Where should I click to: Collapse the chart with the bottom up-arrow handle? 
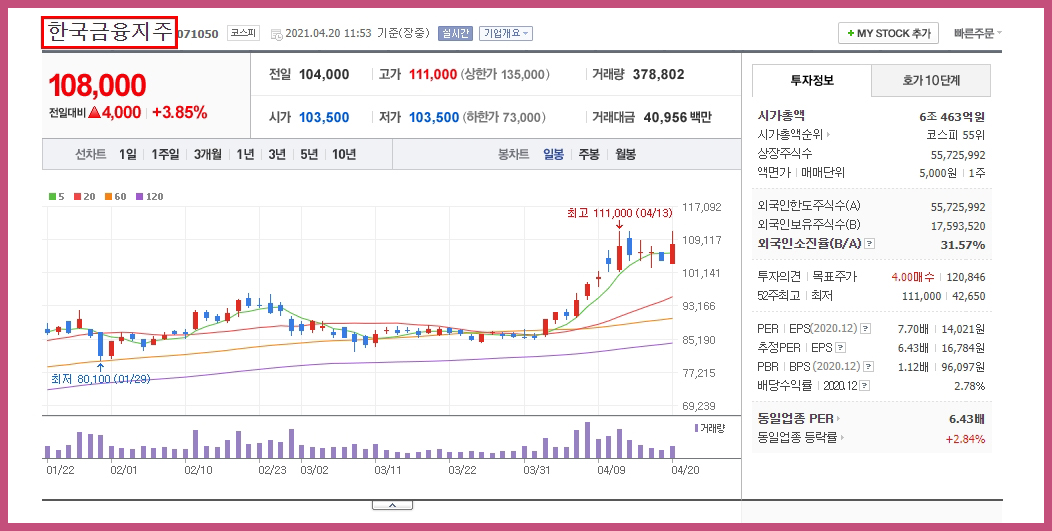pyautogui.click(x=392, y=505)
